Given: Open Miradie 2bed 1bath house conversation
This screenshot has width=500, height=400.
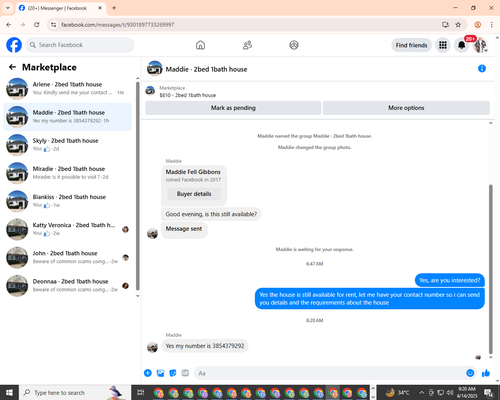Looking at the screenshot, I should point(67,173).
